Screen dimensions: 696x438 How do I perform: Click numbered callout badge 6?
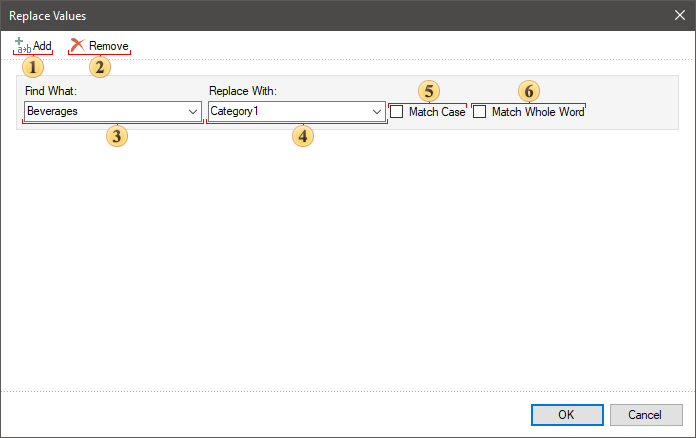point(529,91)
